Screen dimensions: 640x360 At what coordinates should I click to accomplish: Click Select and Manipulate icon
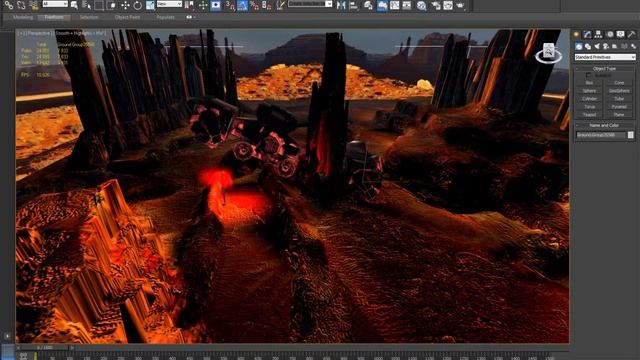[x=203, y=5]
